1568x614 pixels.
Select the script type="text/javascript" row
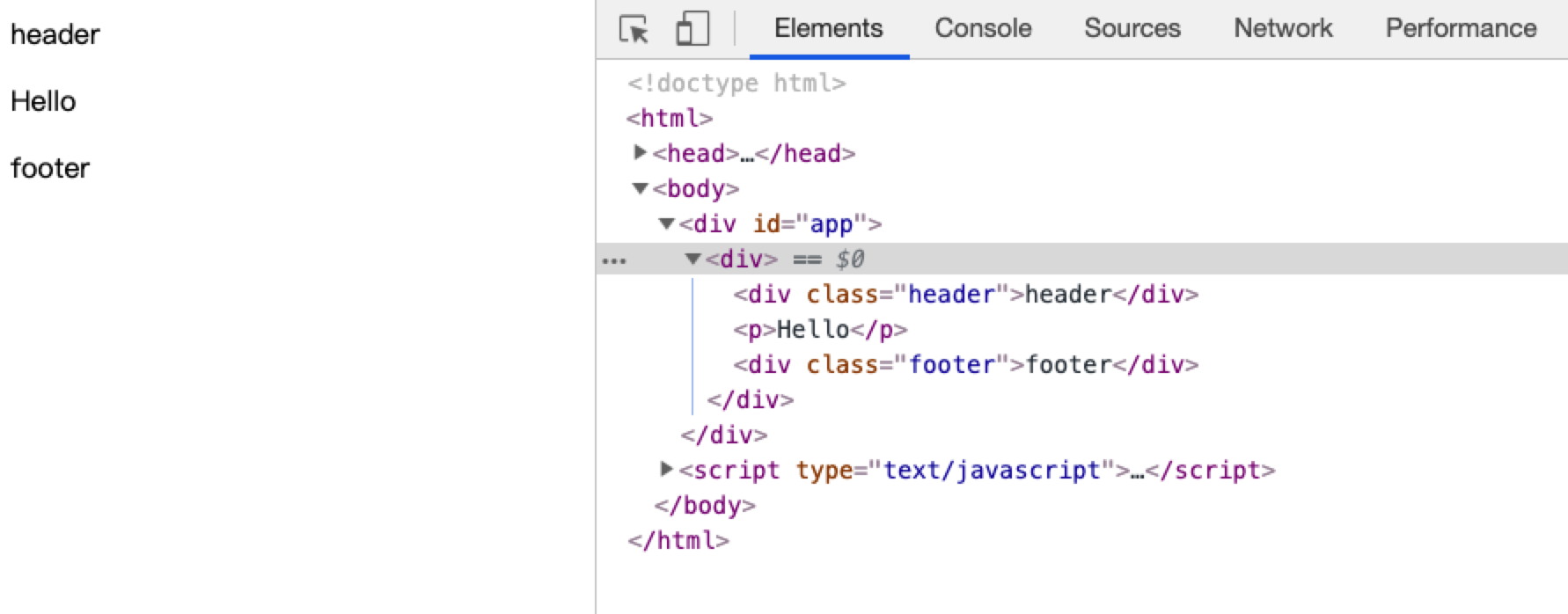pyautogui.click(x=977, y=470)
